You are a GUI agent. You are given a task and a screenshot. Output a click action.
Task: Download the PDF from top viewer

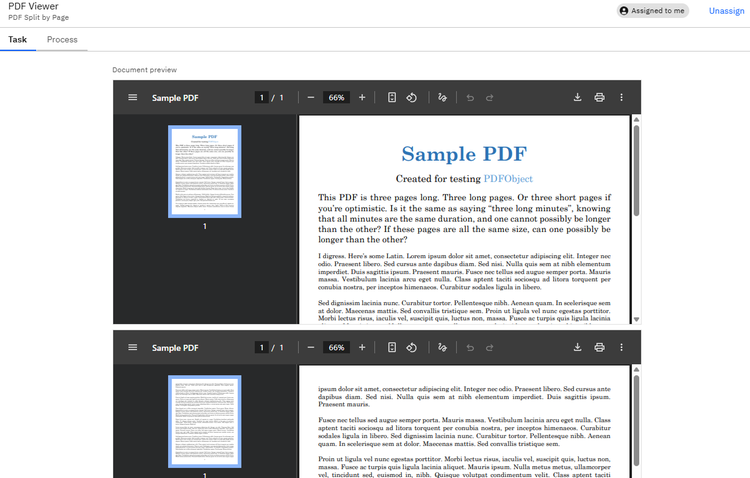point(577,98)
